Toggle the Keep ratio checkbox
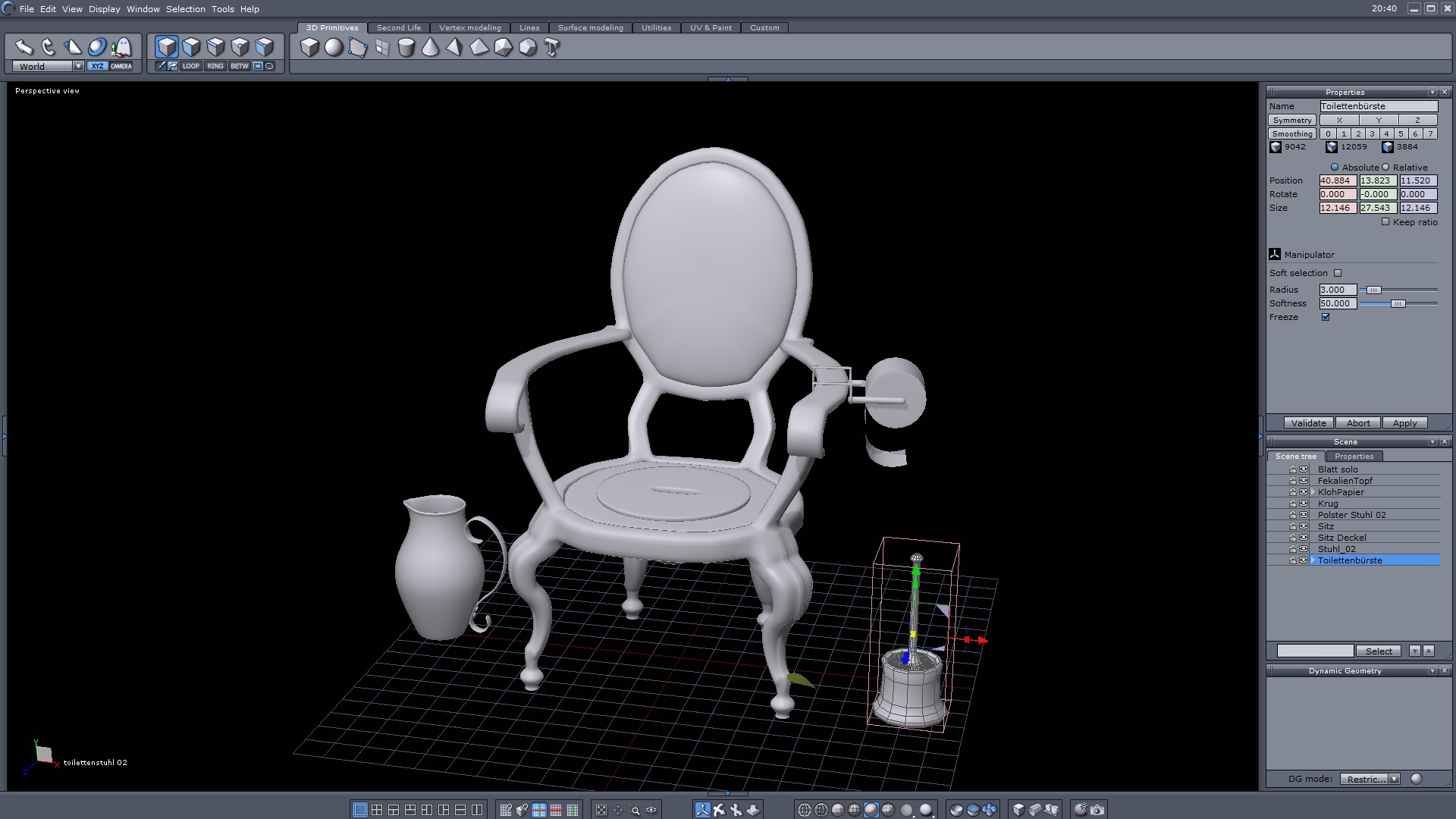The image size is (1456, 819). coord(1385,222)
